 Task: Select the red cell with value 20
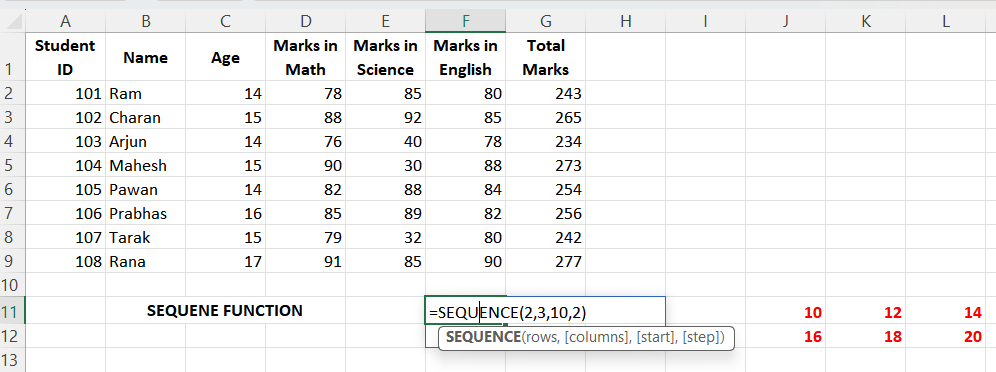click(946, 336)
